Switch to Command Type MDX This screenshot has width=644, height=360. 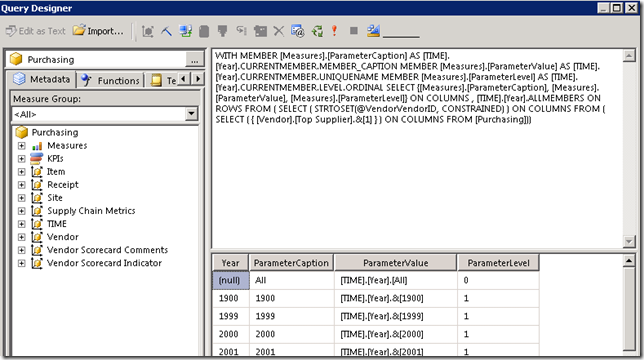pyautogui.click(x=147, y=31)
